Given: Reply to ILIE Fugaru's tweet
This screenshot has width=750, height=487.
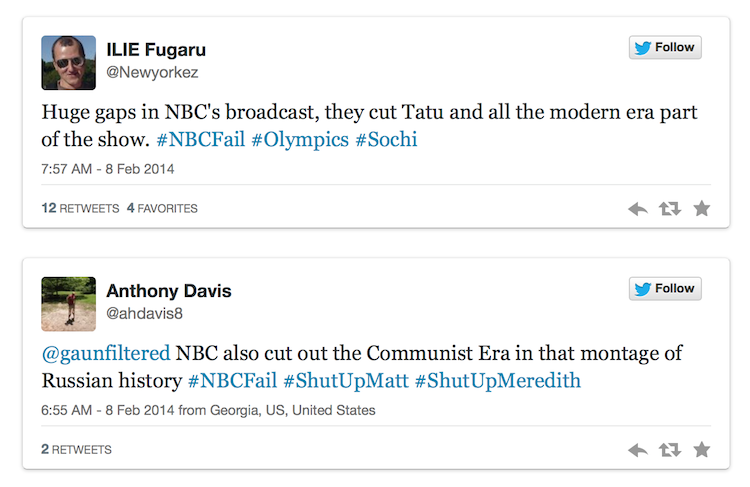Looking at the screenshot, I should [638, 209].
